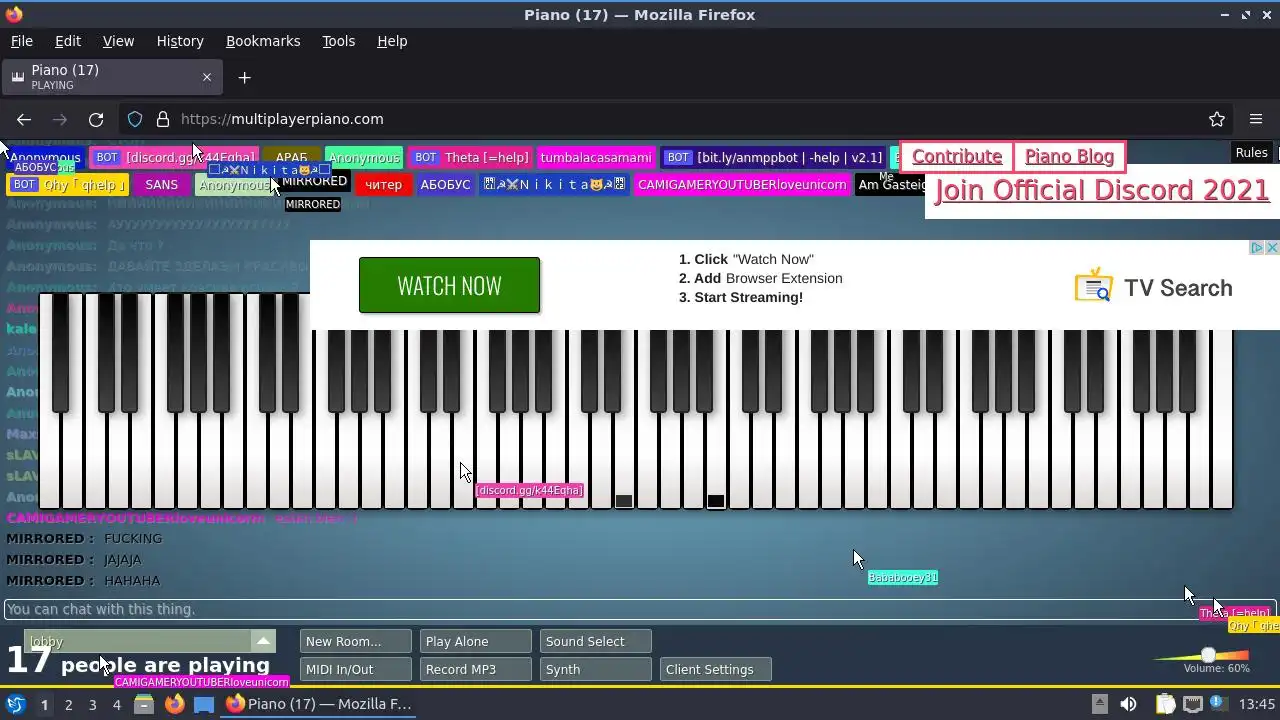
Task: Open MIDI In/Out settings
Action: (355, 669)
